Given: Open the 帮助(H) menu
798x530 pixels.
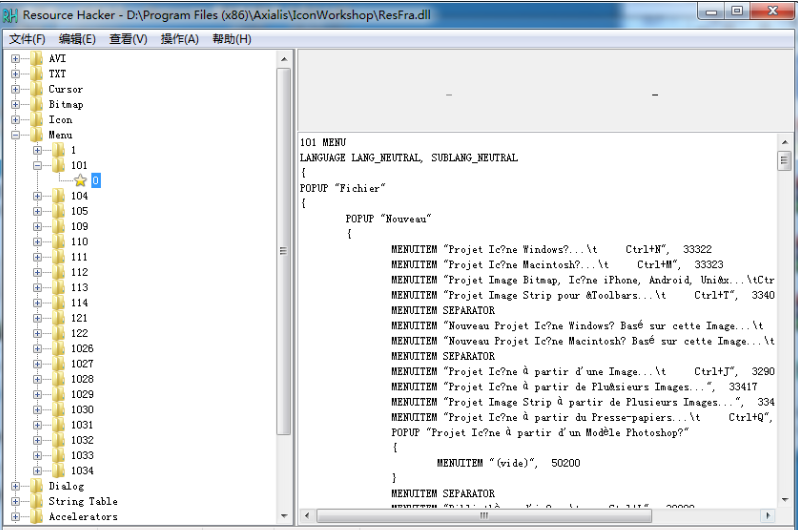Looking at the screenshot, I should pyautogui.click(x=231, y=39).
